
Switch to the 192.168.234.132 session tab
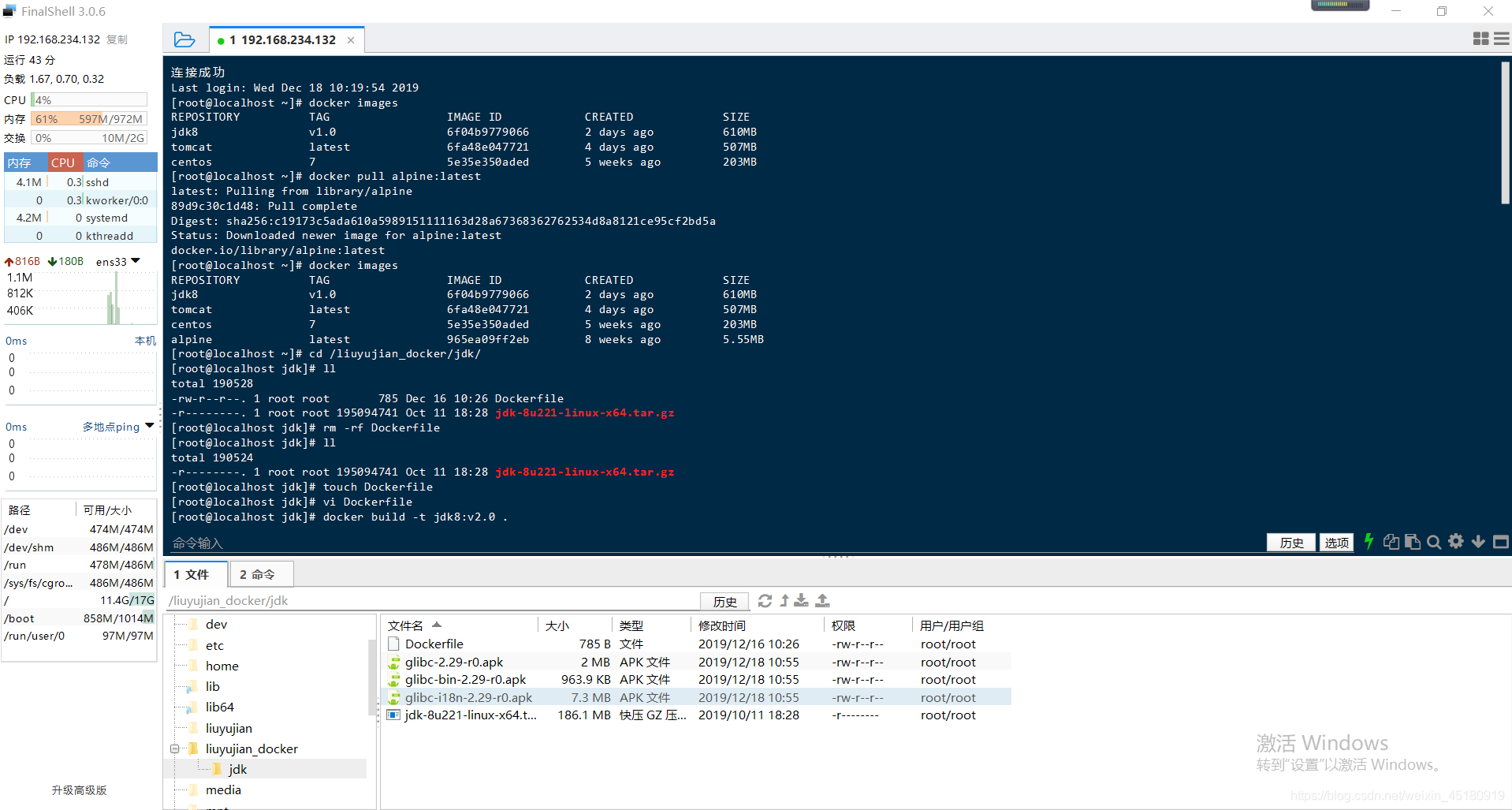point(287,40)
